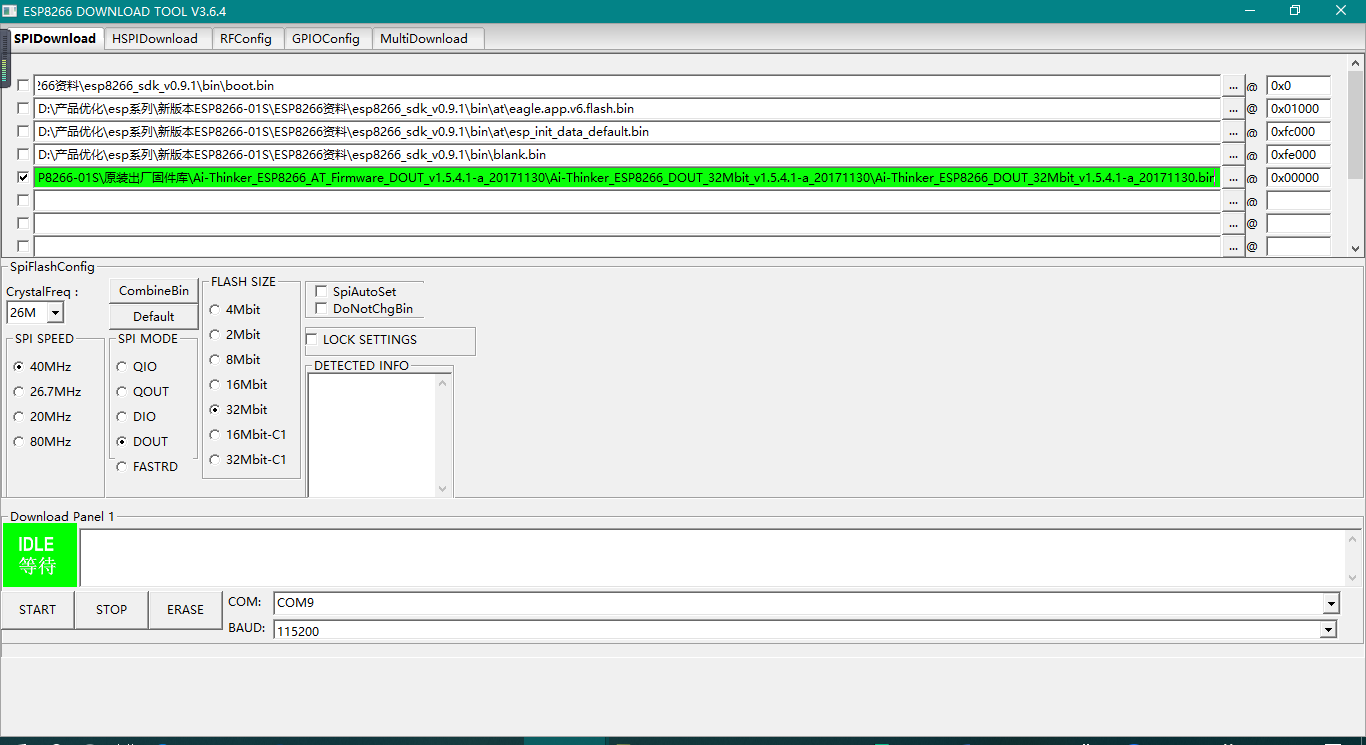Click the blank.bin file path field
Viewport: 1366px width, 745px height.
click(627, 155)
